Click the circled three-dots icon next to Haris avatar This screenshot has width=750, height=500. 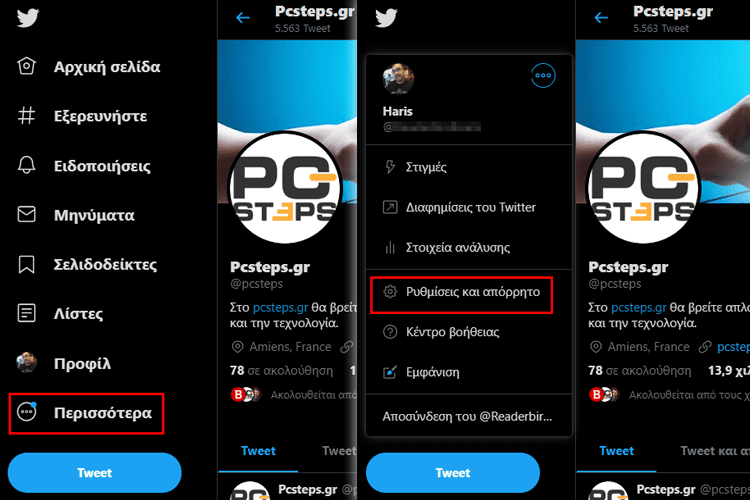pyautogui.click(x=543, y=76)
